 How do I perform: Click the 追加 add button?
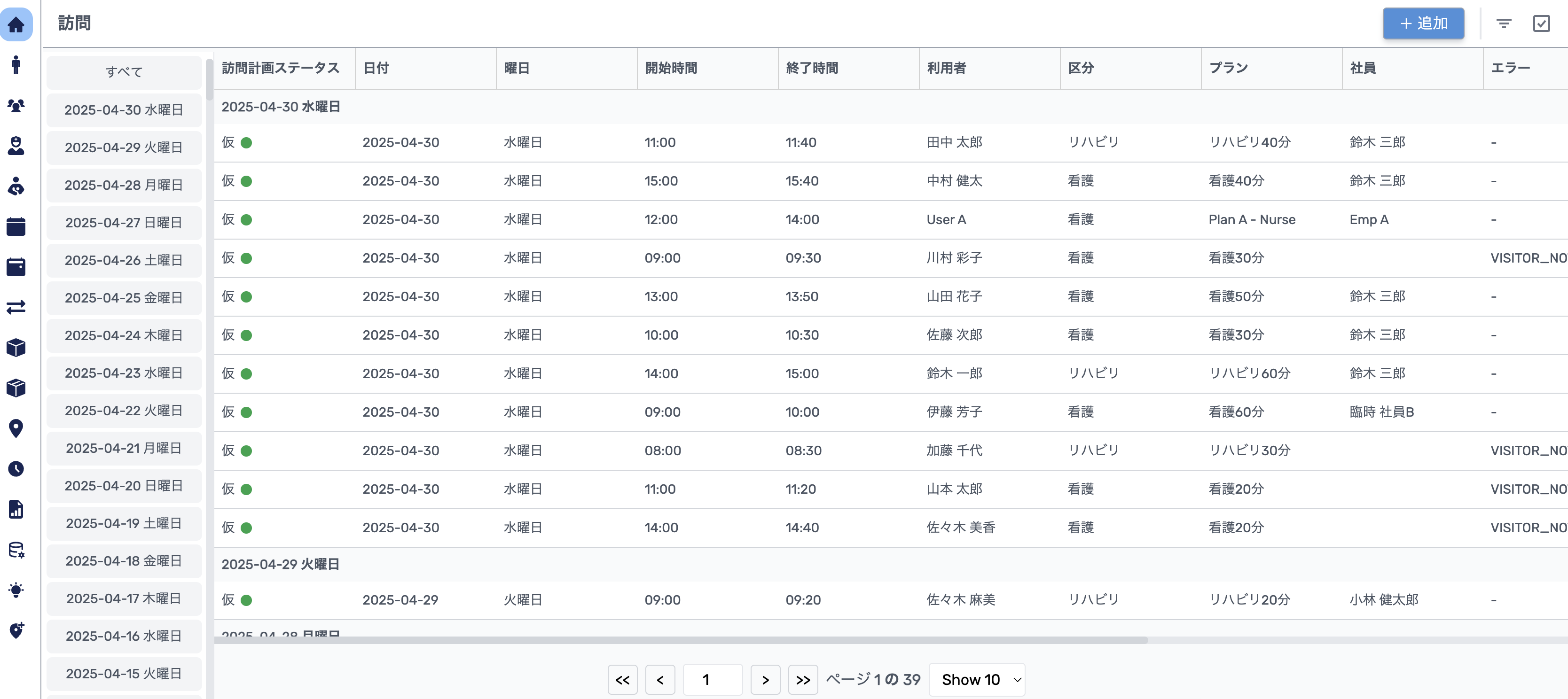(x=1423, y=24)
